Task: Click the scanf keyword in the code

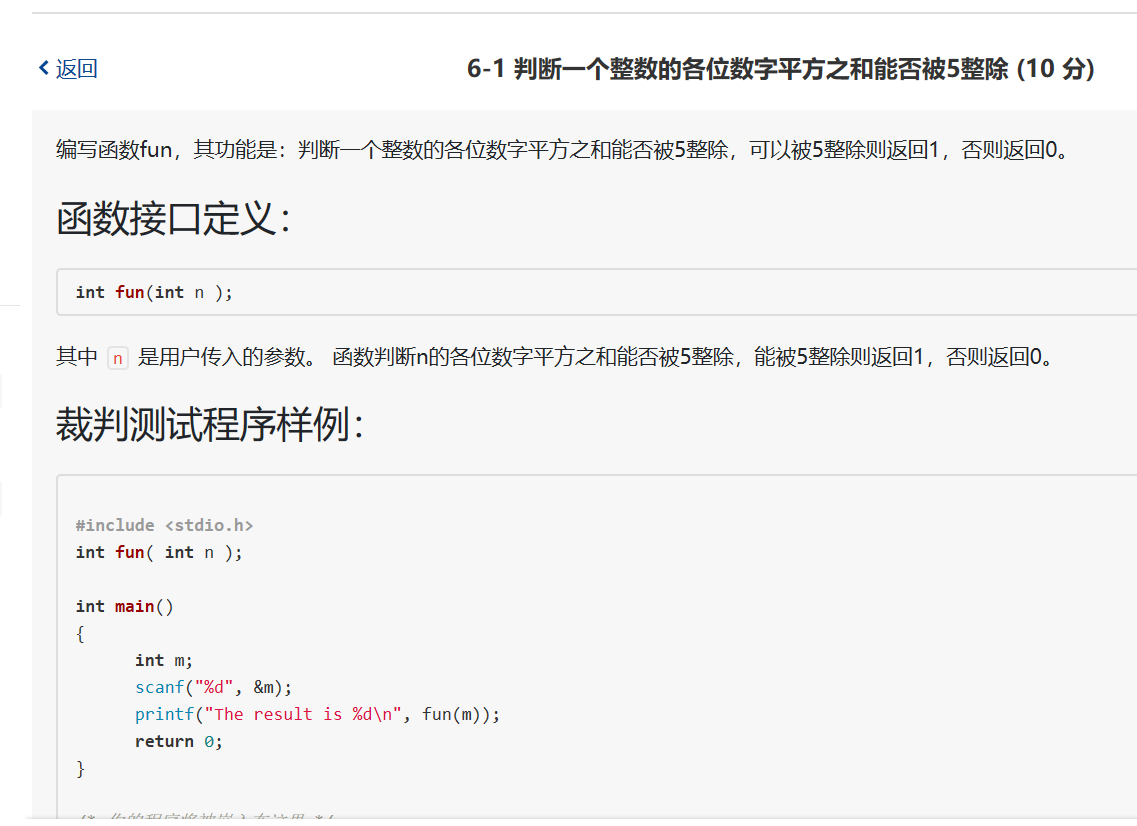Action: (x=160, y=687)
